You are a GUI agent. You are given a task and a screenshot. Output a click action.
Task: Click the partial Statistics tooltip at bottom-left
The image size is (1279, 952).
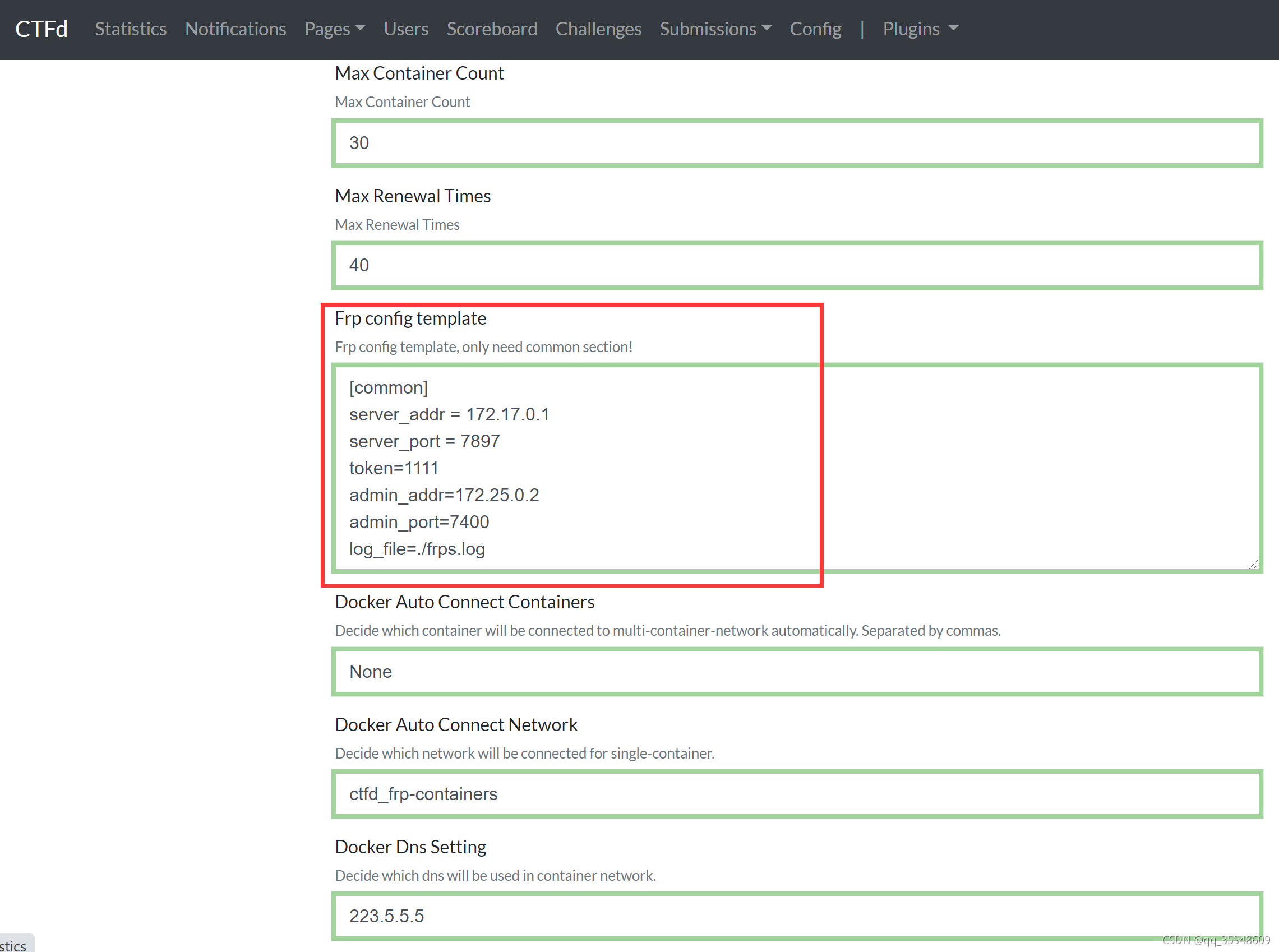click(15, 945)
